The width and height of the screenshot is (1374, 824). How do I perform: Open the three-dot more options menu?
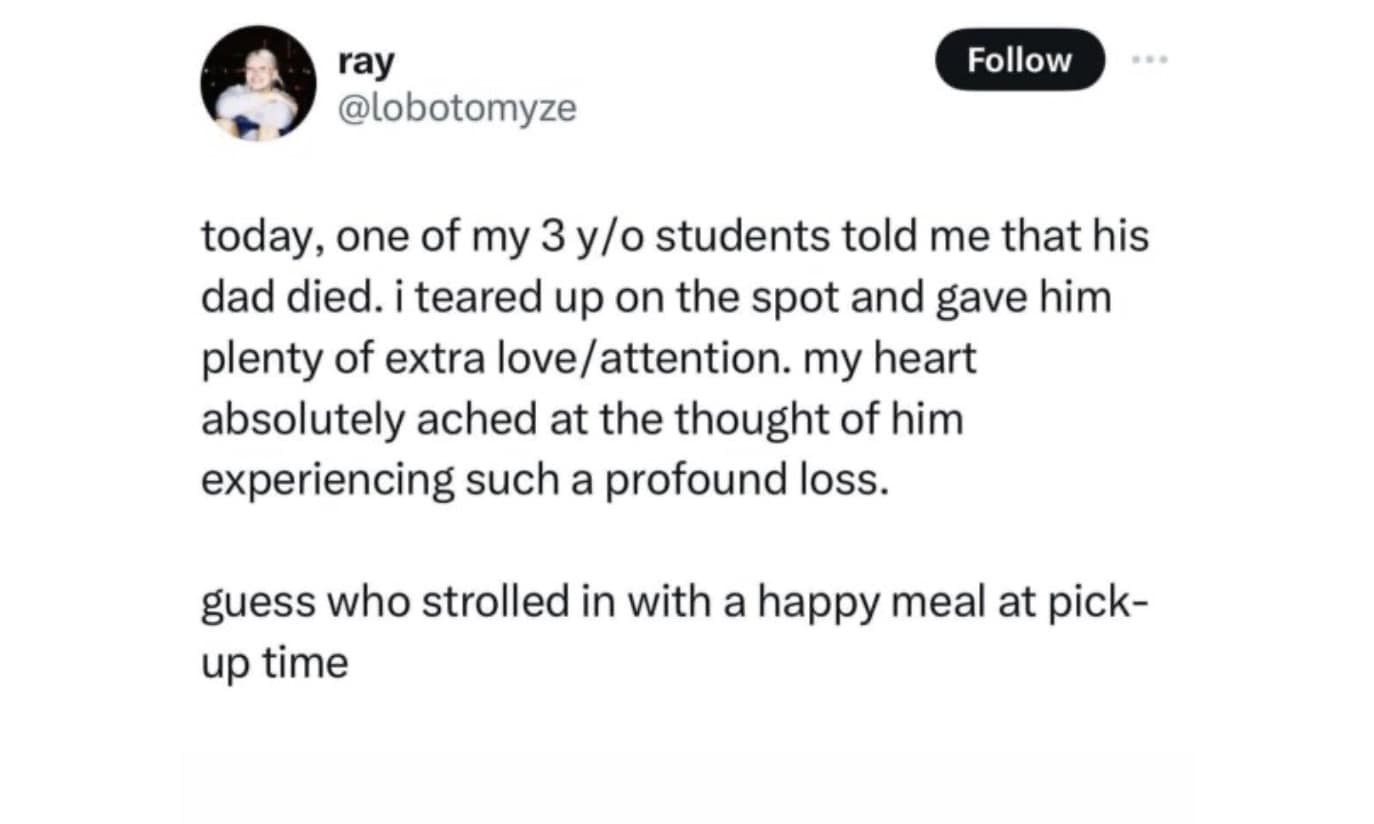[1149, 60]
